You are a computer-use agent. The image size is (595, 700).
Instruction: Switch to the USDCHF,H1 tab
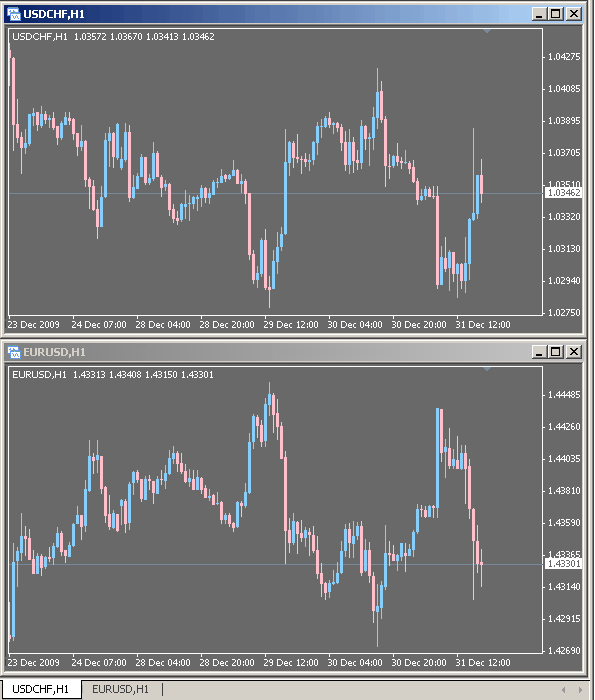coord(41,689)
